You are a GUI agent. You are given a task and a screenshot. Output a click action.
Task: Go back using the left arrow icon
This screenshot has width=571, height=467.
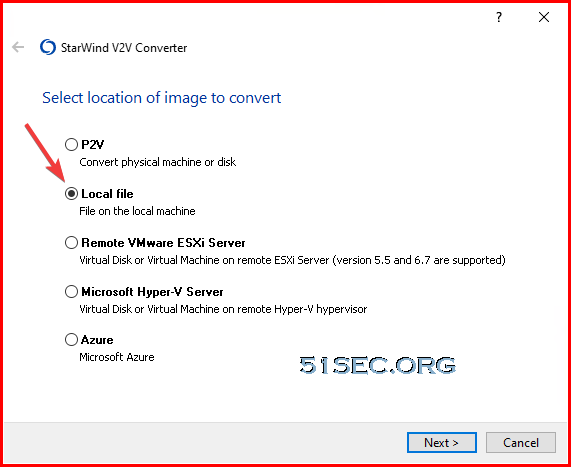tap(18, 47)
